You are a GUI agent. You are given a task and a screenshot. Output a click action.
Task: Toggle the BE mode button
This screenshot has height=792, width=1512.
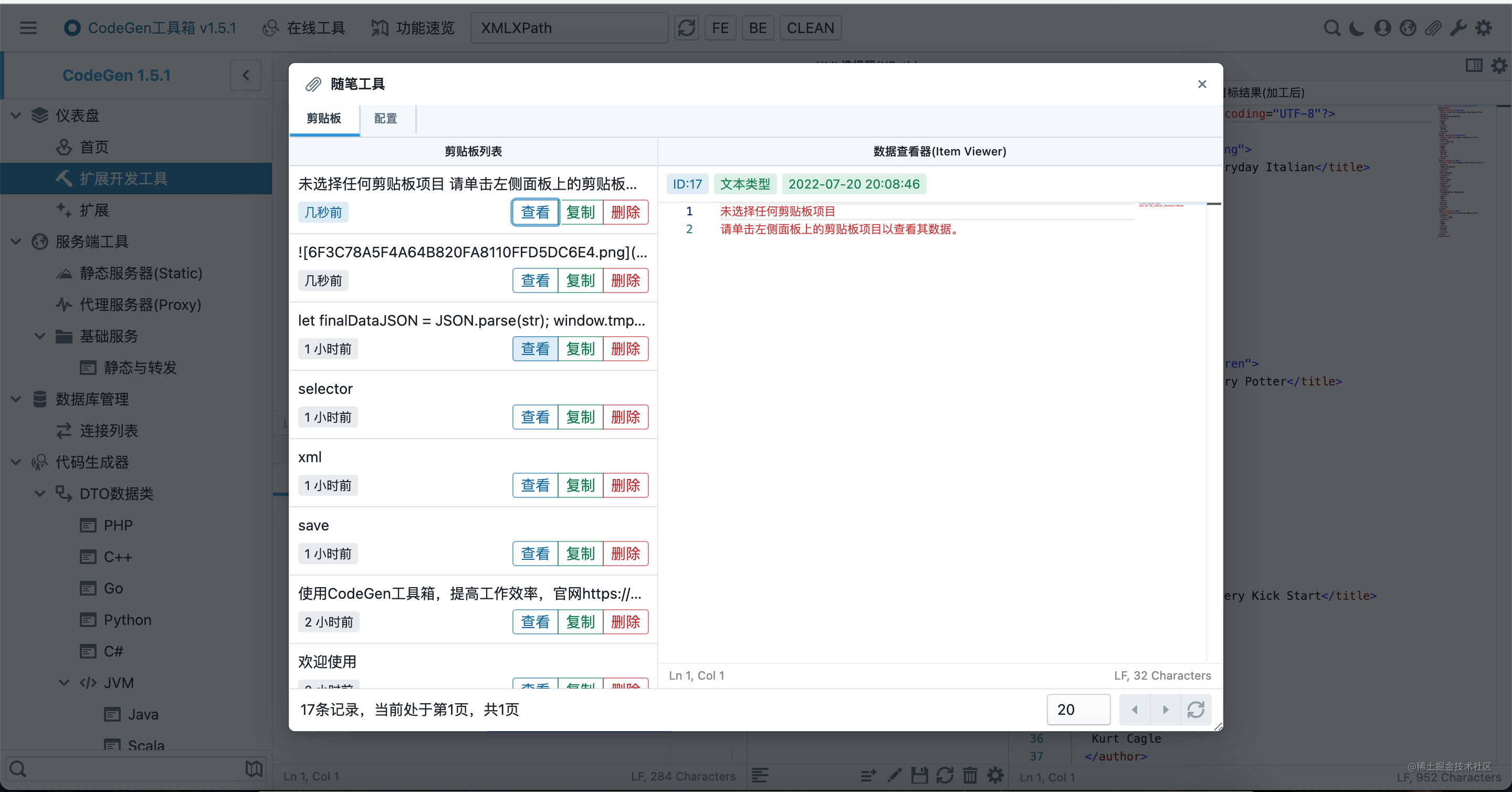[x=757, y=28]
